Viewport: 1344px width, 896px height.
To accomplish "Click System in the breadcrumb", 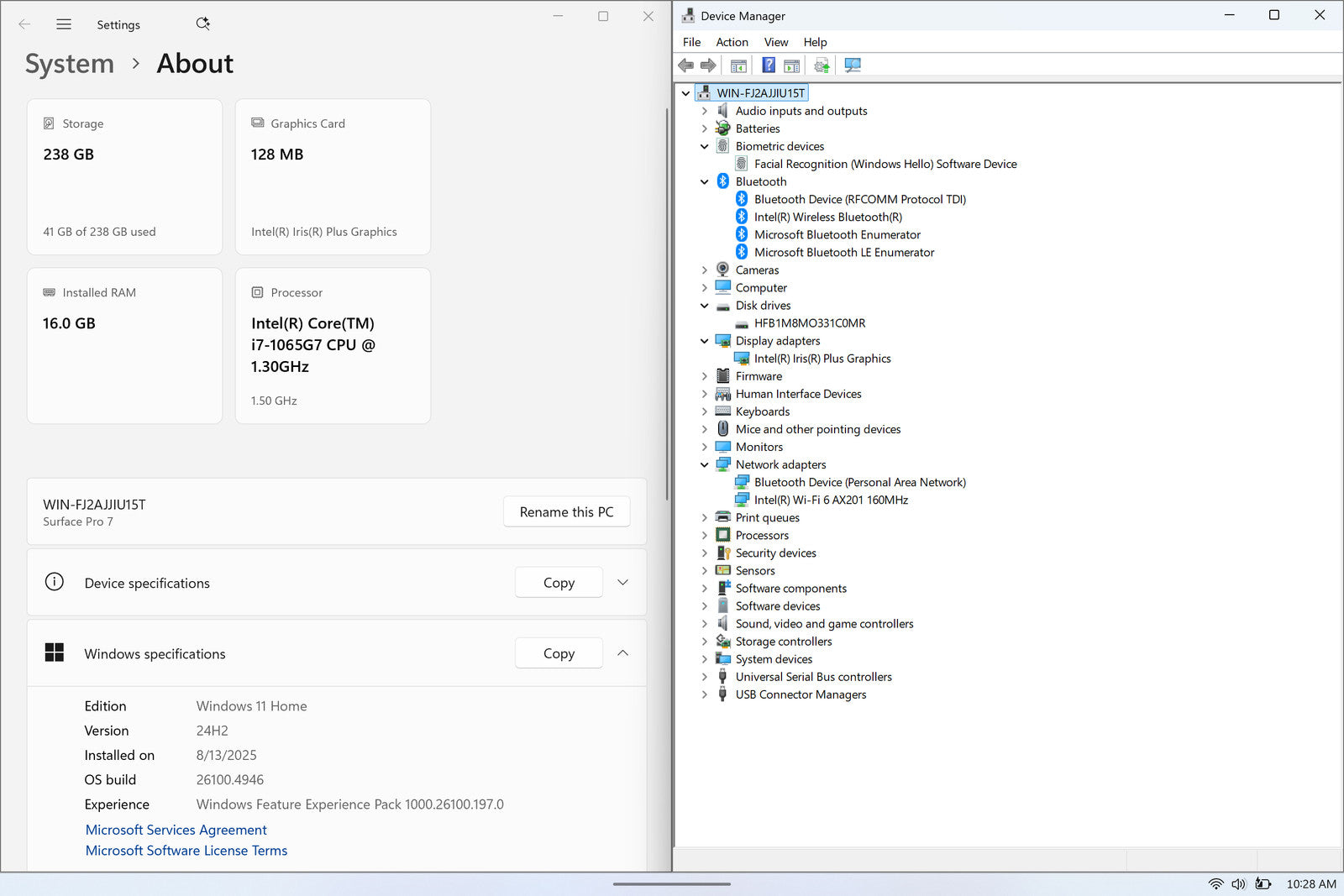I will 70,64.
